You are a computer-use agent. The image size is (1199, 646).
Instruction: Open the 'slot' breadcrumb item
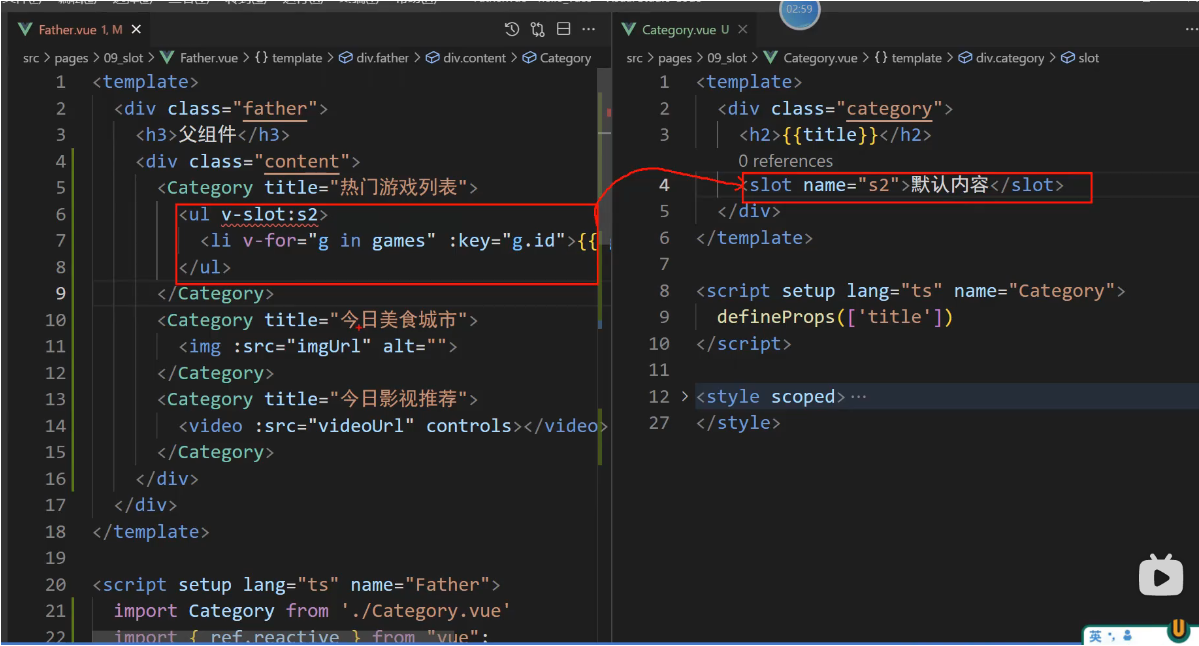coord(1080,58)
